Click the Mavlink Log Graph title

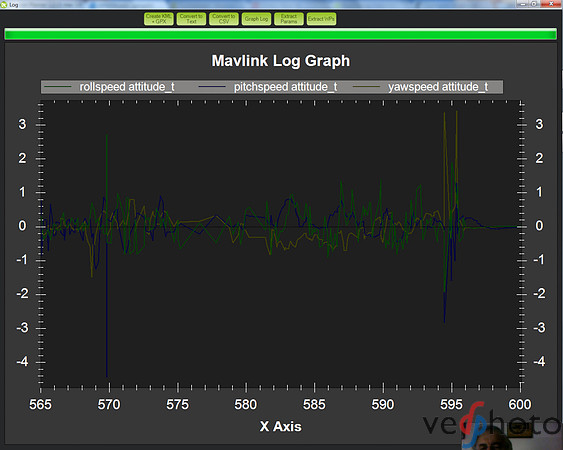pyautogui.click(x=280, y=61)
